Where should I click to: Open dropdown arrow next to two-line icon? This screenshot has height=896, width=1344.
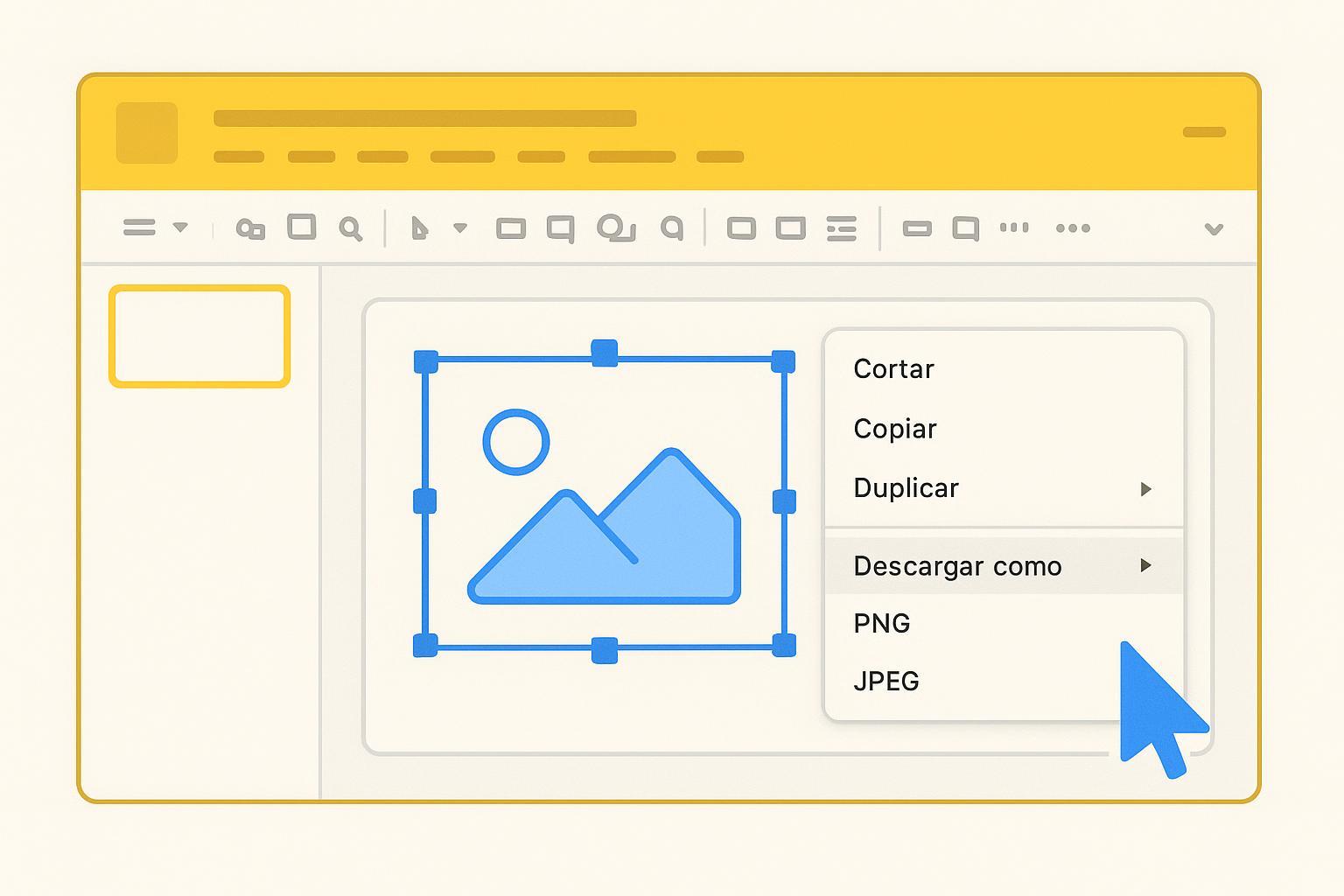180,227
